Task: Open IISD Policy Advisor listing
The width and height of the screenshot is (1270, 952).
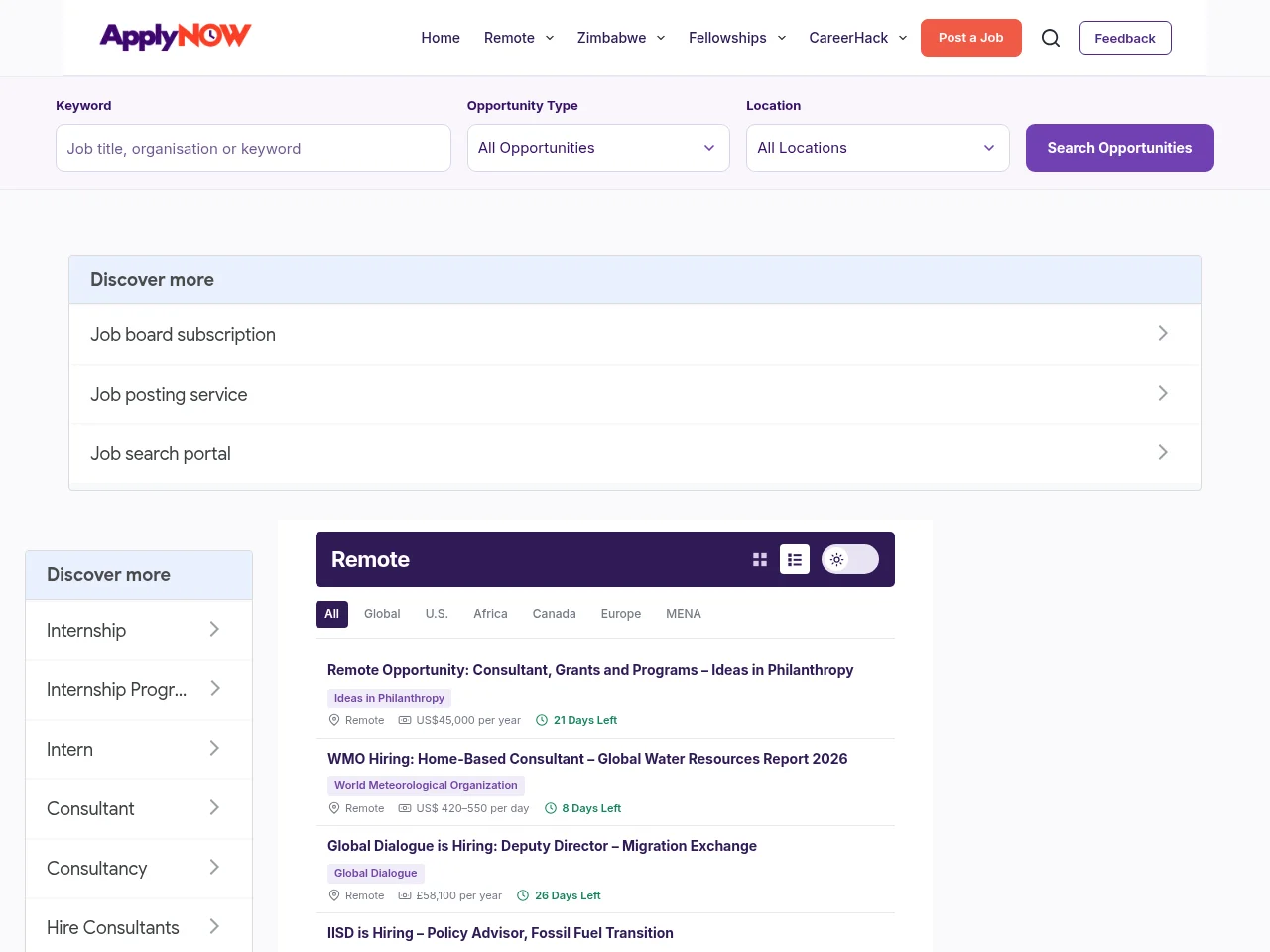Action: pos(500,933)
